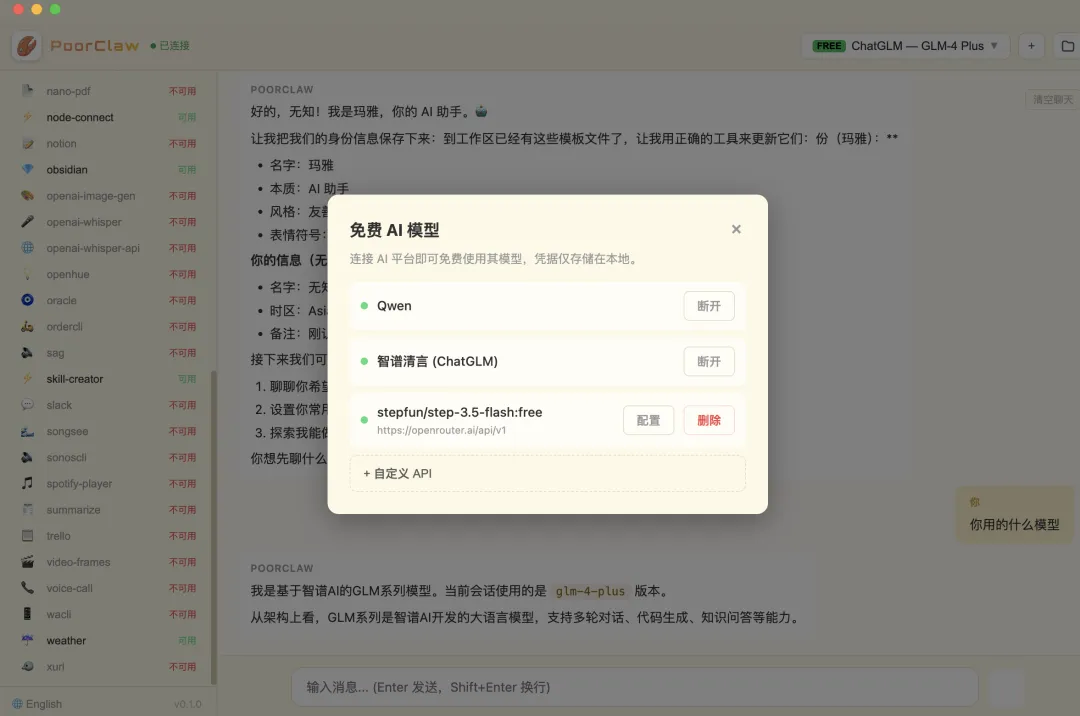Screen dimensions: 1080x716
Task: Click the PoorClaw logo icon
Action: point(27,46)
